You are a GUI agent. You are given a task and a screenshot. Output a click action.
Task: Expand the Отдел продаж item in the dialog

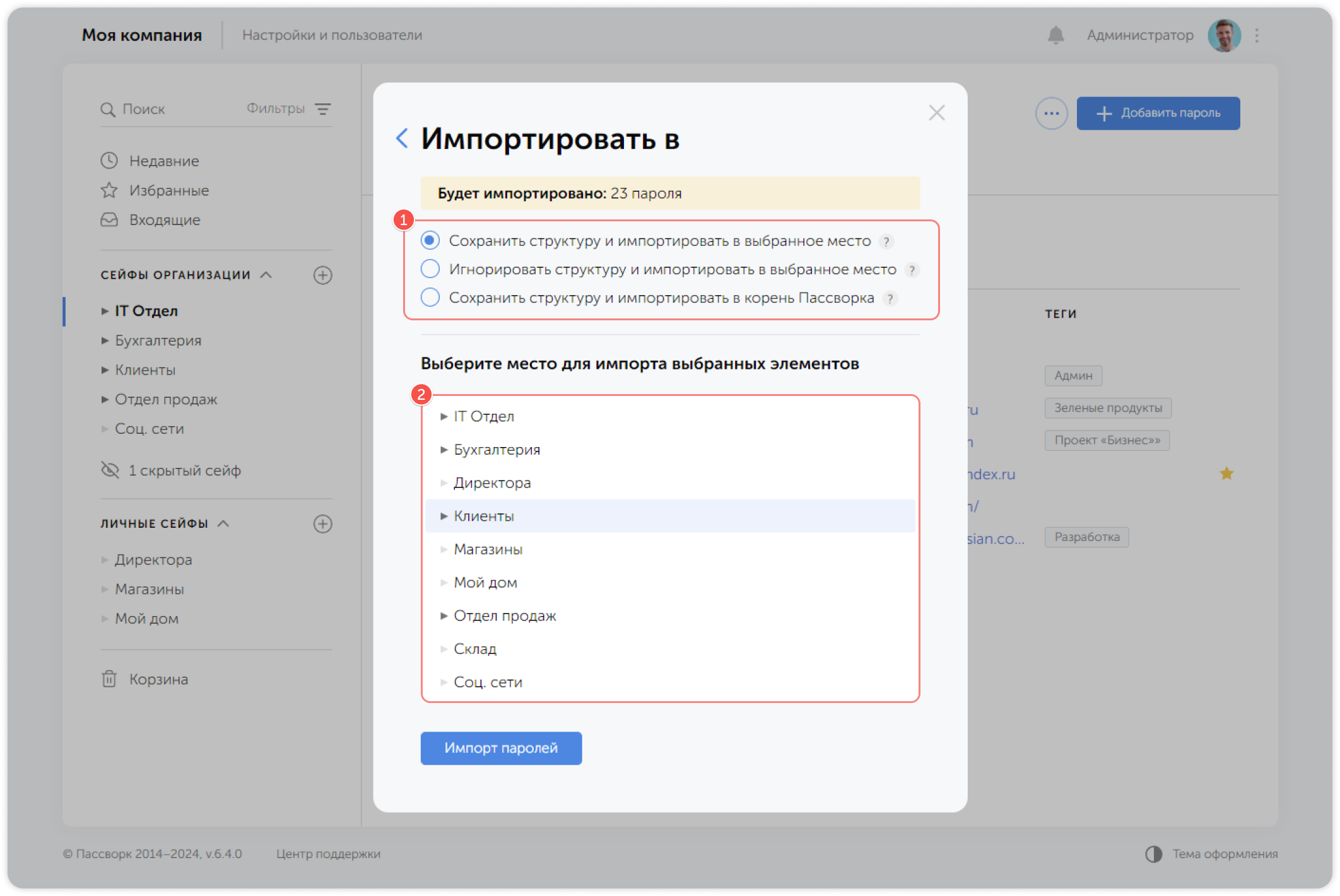click(444, 615)
